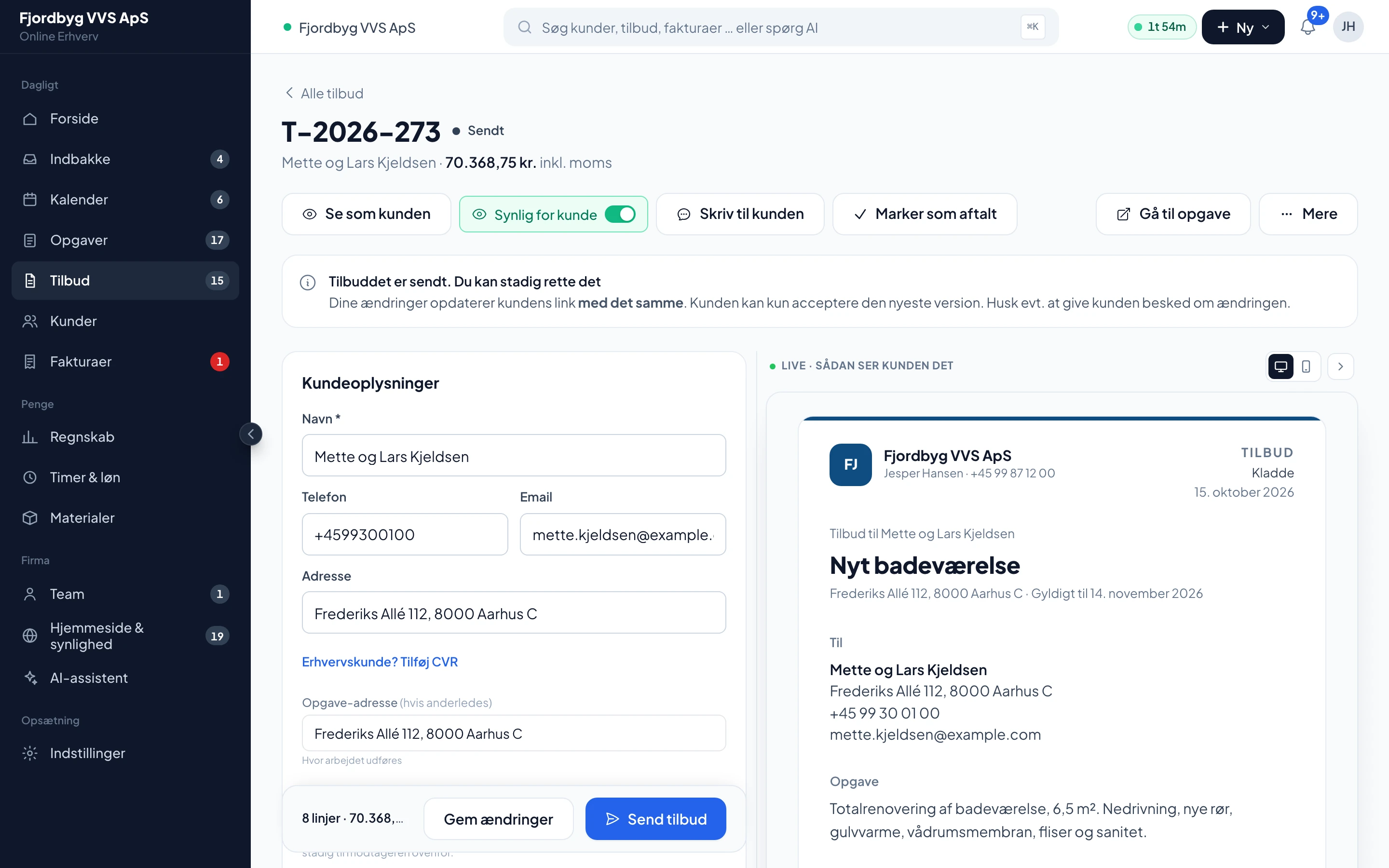This screenshot has width=1389, height=868.
Task: Collapse the live preview panel chevron
Action: [x=1341, y=366]
